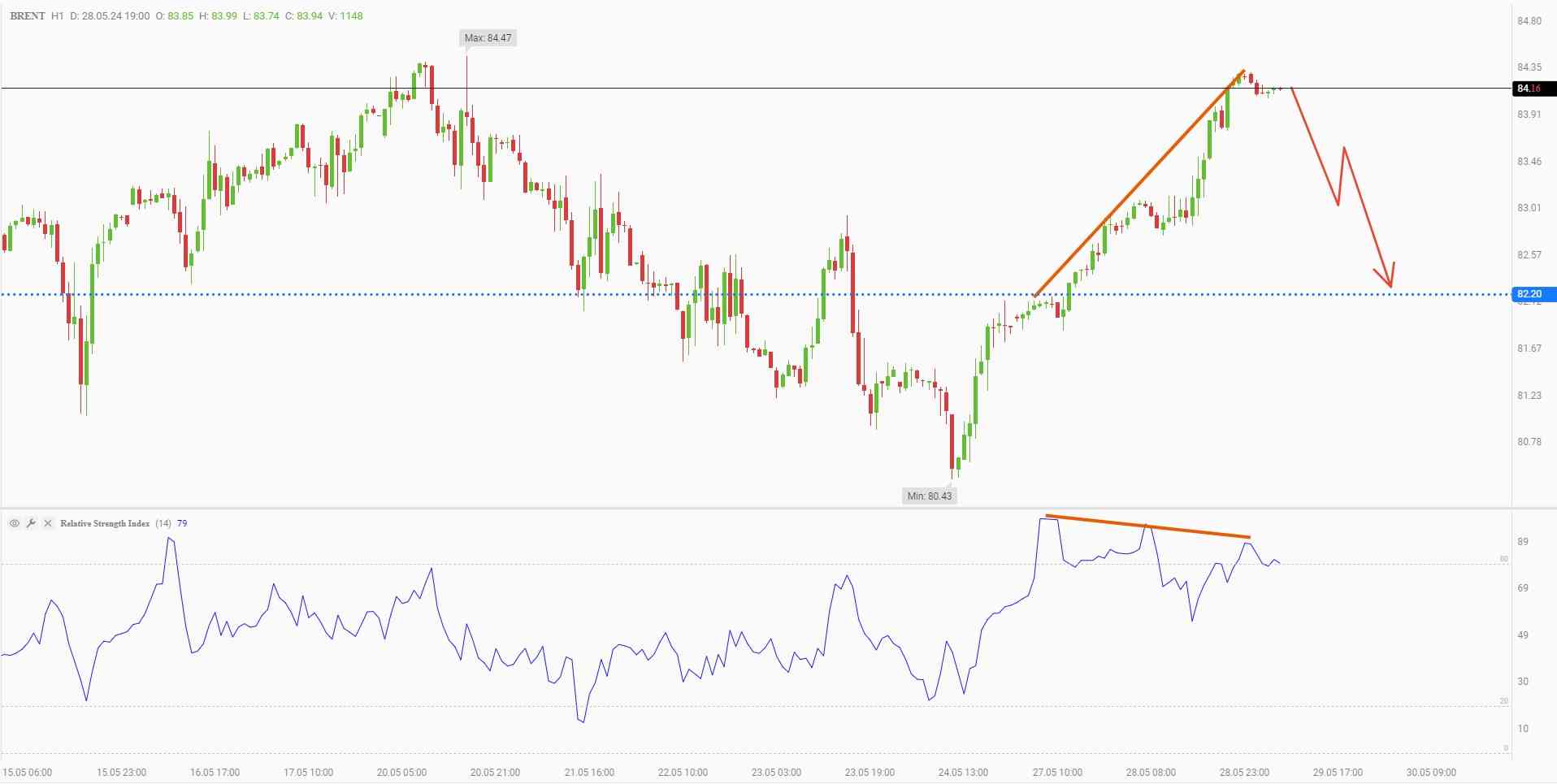The image size is (1557, 784).
Task: Click the 20.05 05:00 time axis label
Action: (x=401, y=773)
